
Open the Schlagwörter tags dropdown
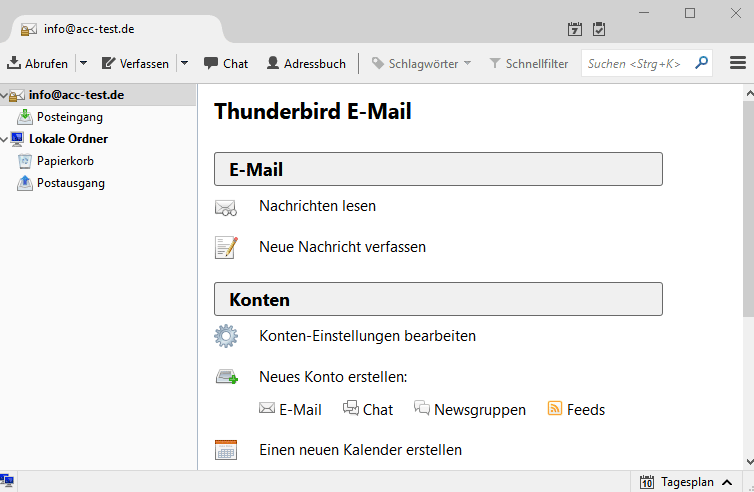point(421,63)
